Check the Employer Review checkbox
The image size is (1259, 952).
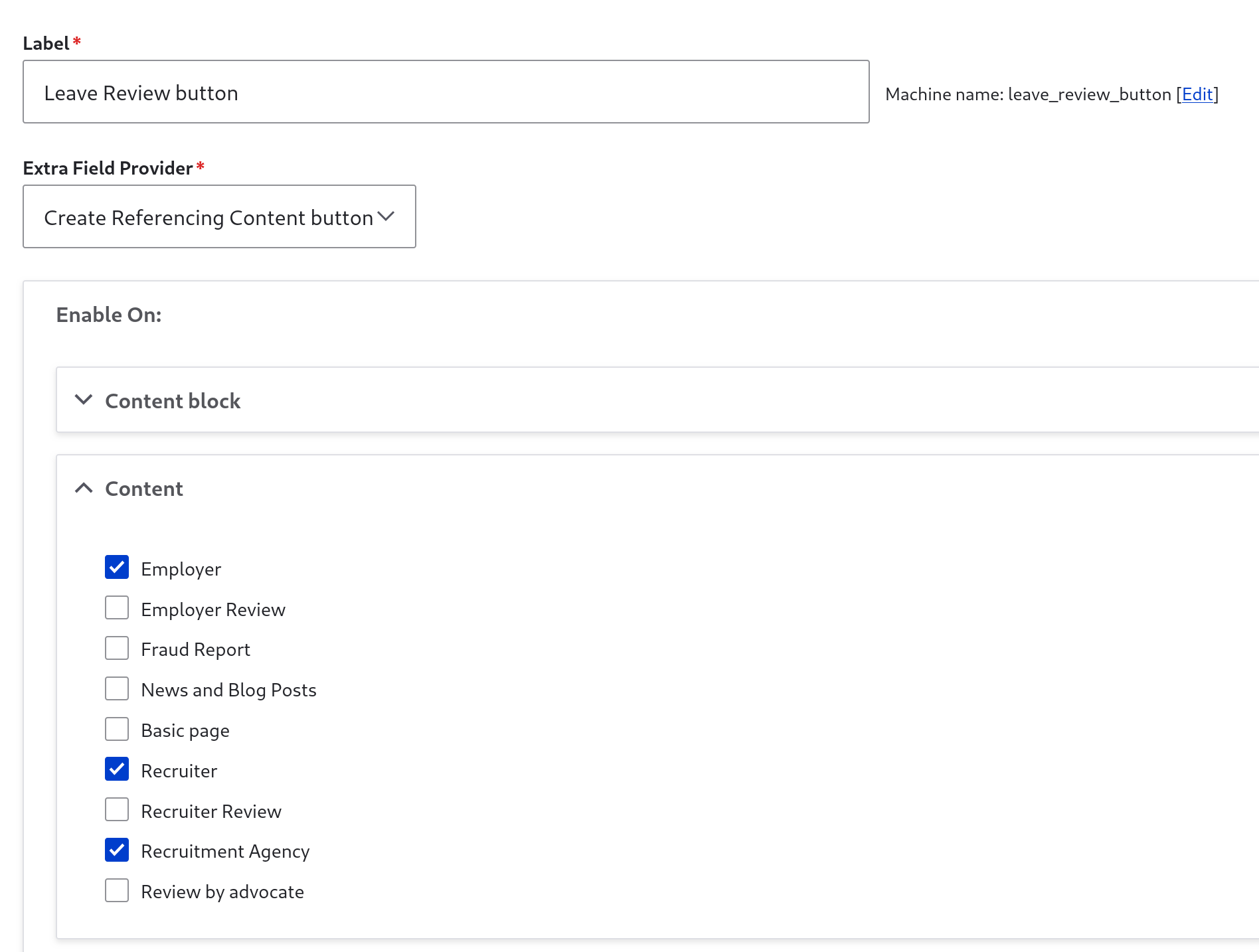tap(117, 607)
